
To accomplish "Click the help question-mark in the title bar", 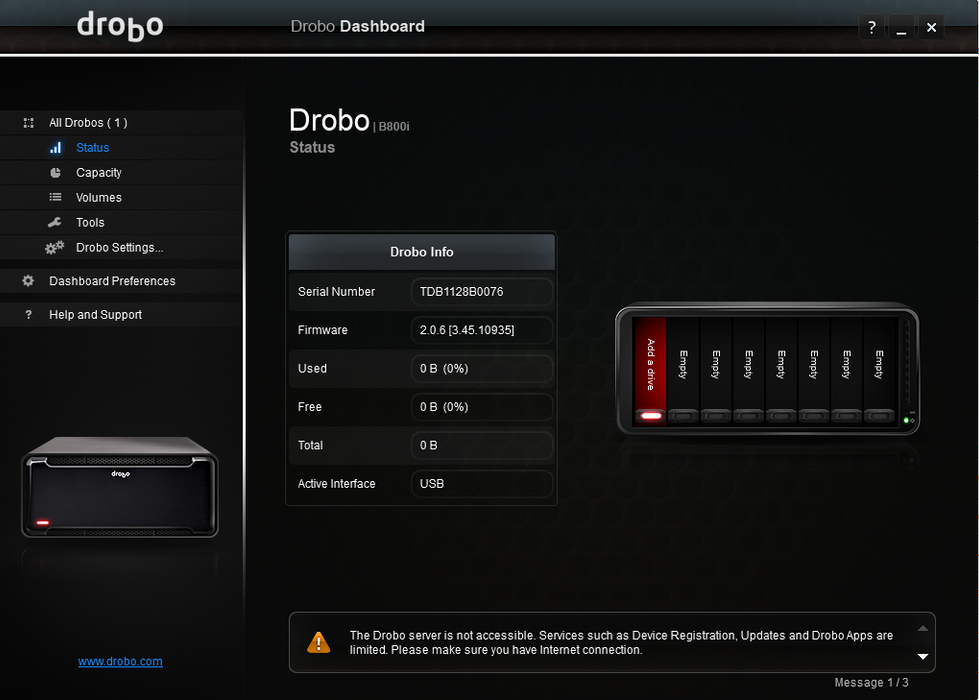I will click(871, 27).
